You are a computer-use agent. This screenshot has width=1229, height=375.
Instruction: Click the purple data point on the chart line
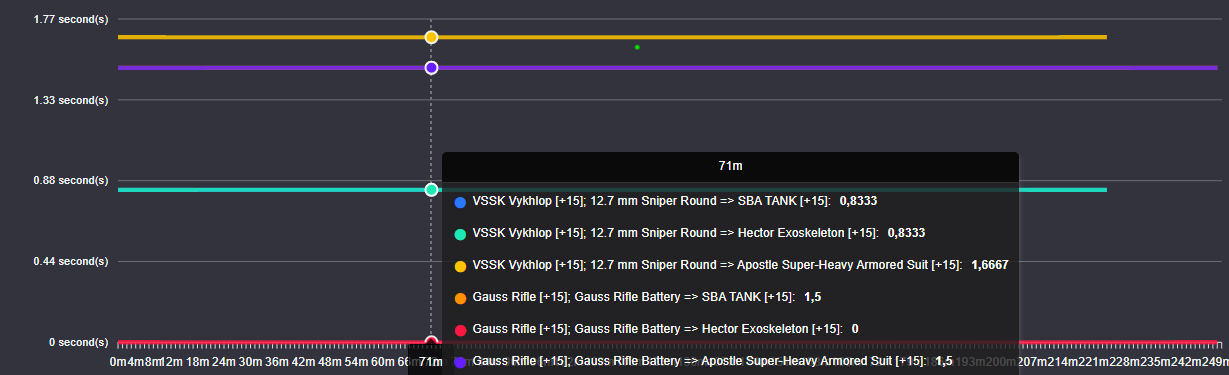[x=431, y=68]
